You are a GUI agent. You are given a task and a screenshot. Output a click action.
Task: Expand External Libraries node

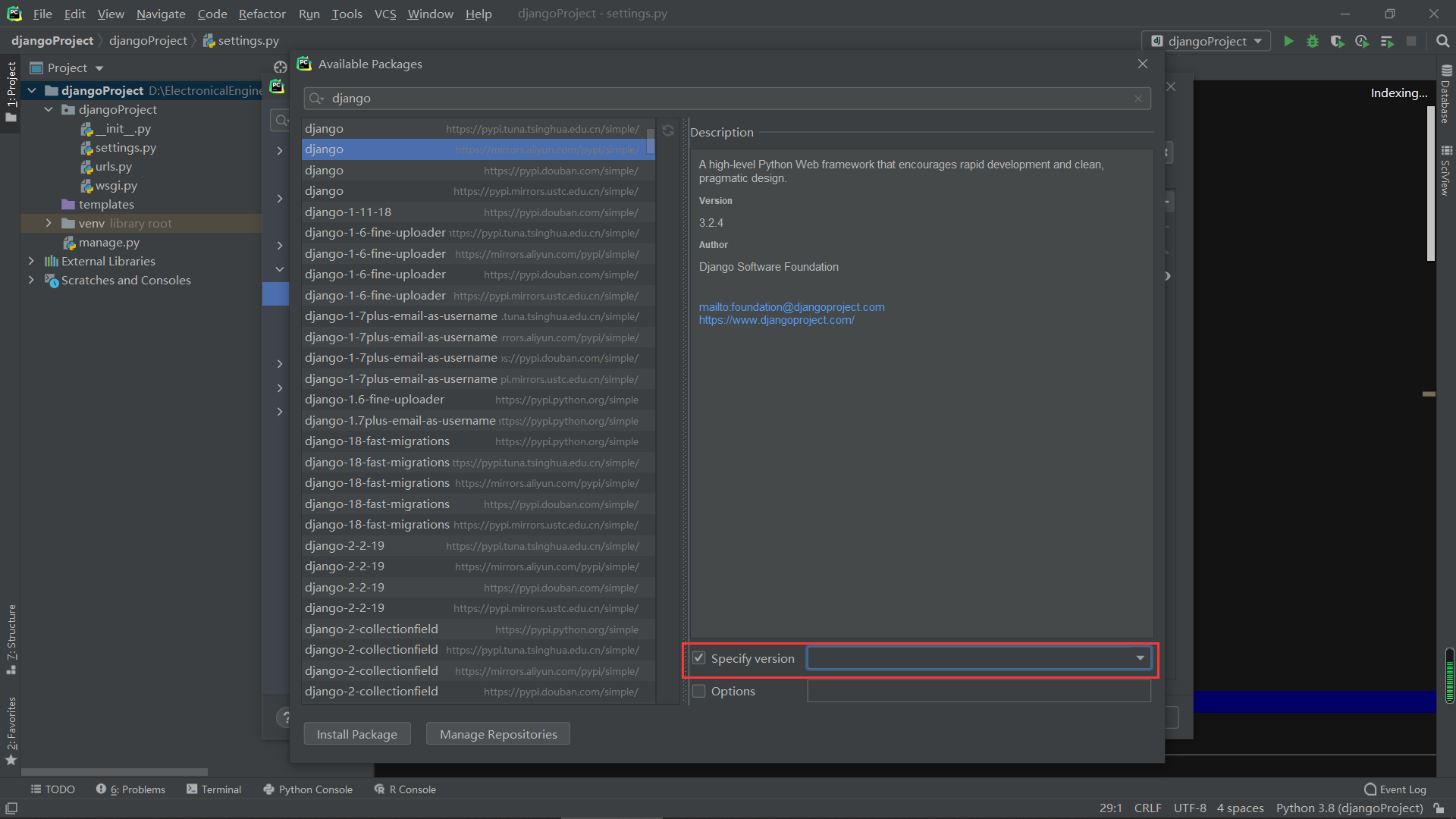tap(31, 261)
